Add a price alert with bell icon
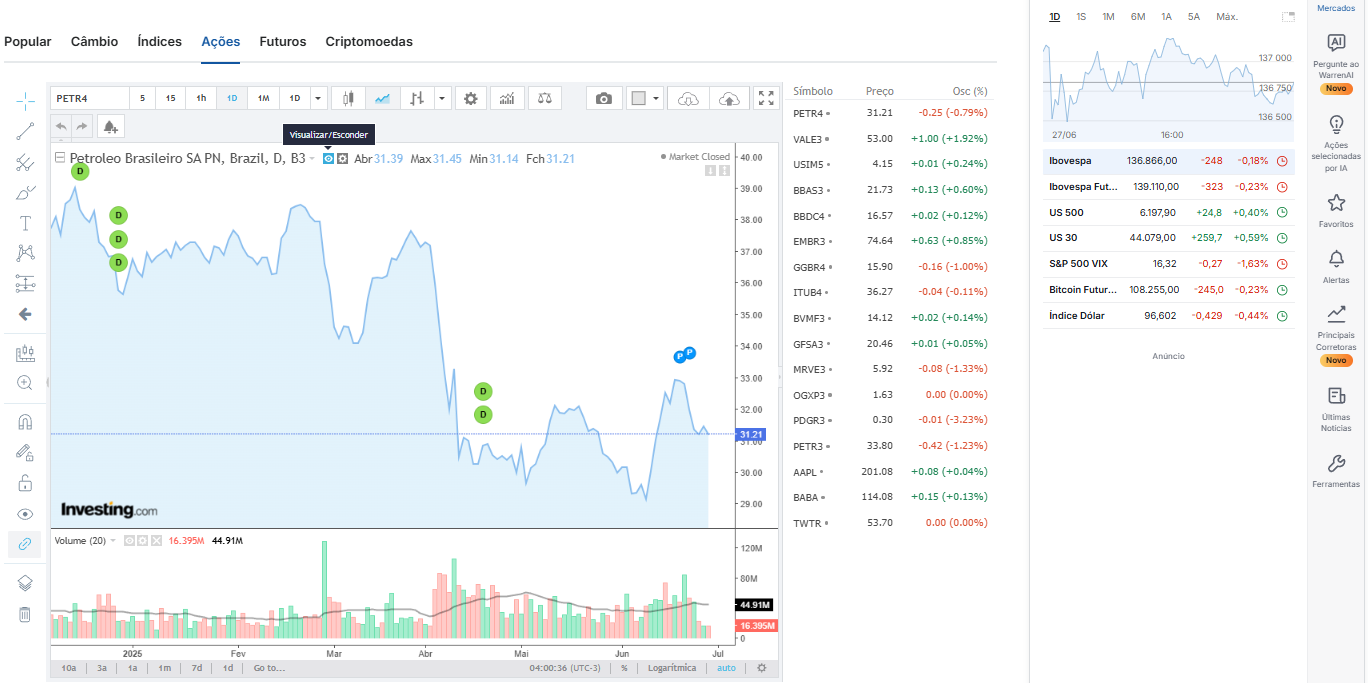The width and height of the screenshot is (1368, 683). [x=110, y=126]
